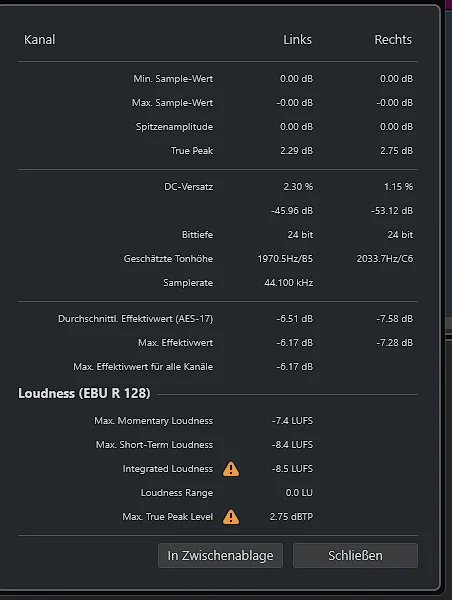Click the DC-Versatz label
452x600 pixels.
click(188, 187)
